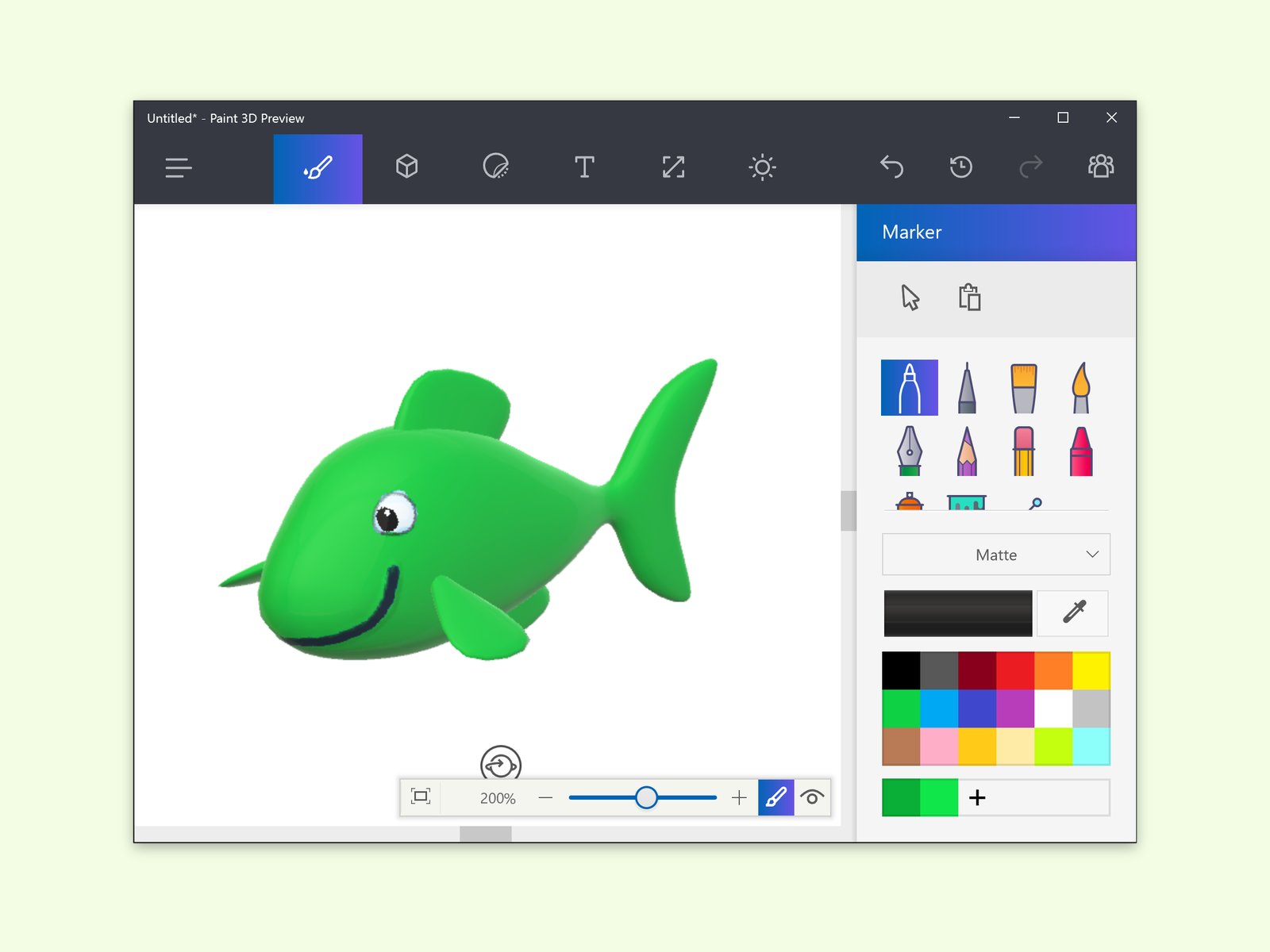Choose the dark gray color swatch
This screenshot has height=952, width=1270.
(x=939, y=671)
